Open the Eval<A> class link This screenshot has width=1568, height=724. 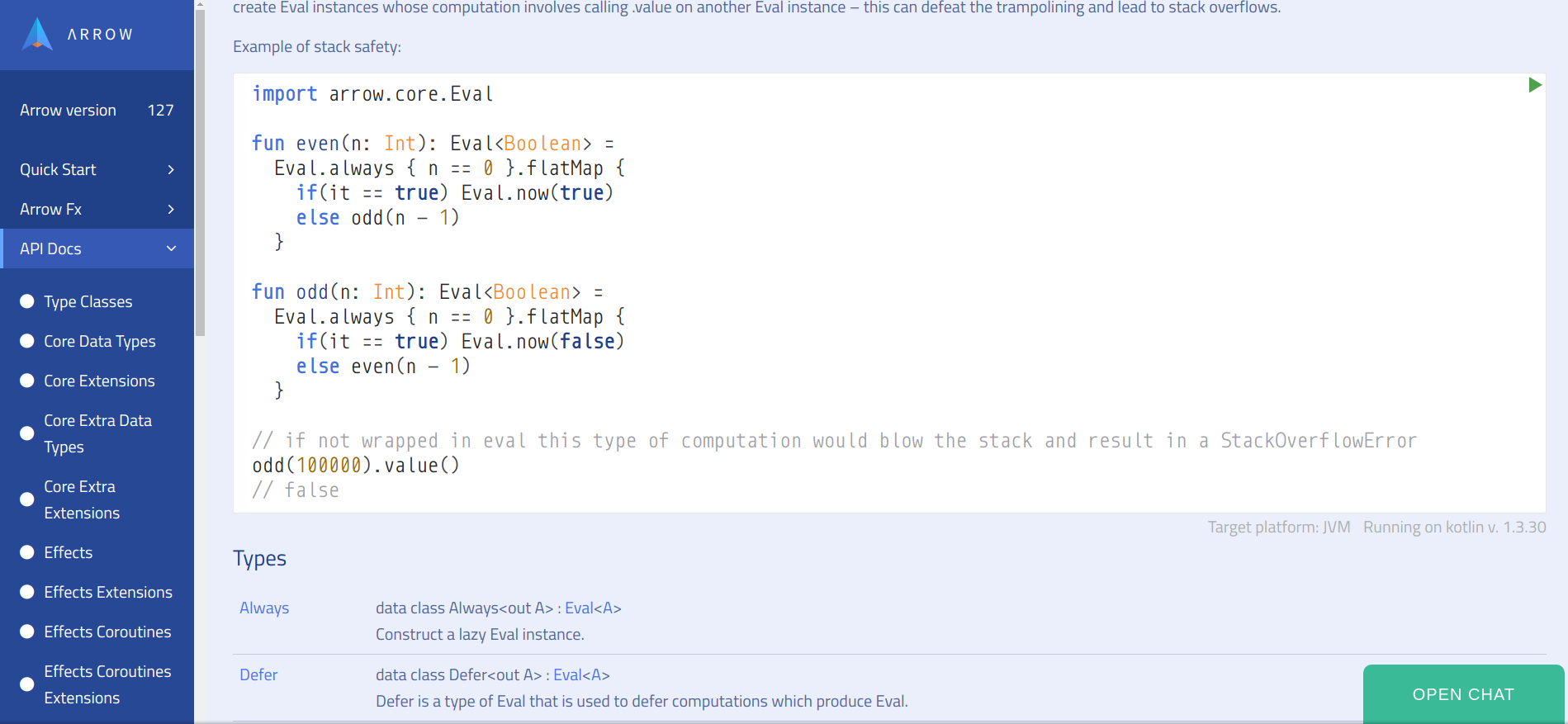tap(593, 608)
